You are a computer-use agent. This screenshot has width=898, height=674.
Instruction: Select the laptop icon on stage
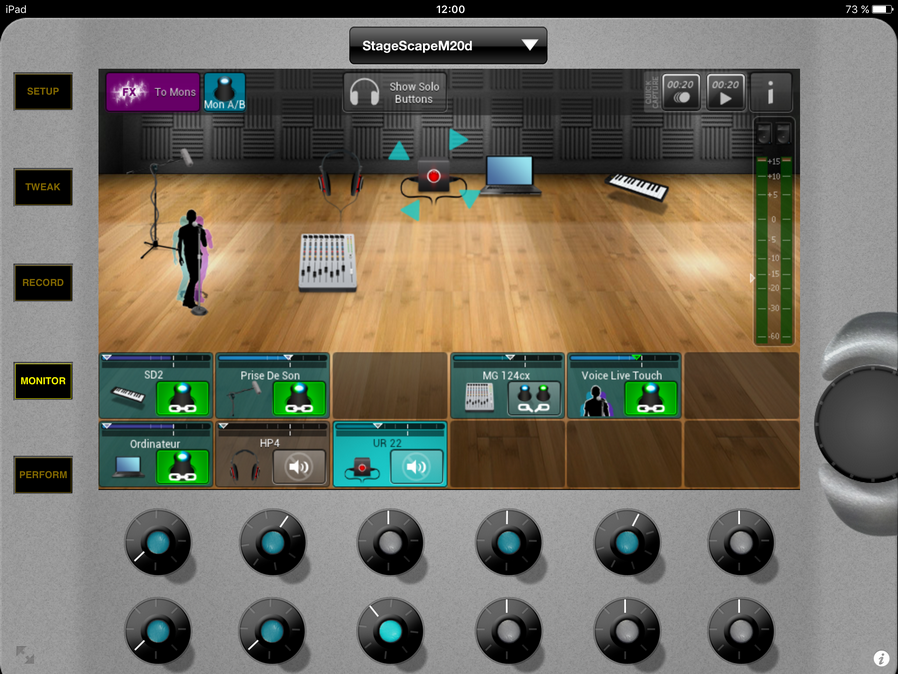tap(511, 174)
